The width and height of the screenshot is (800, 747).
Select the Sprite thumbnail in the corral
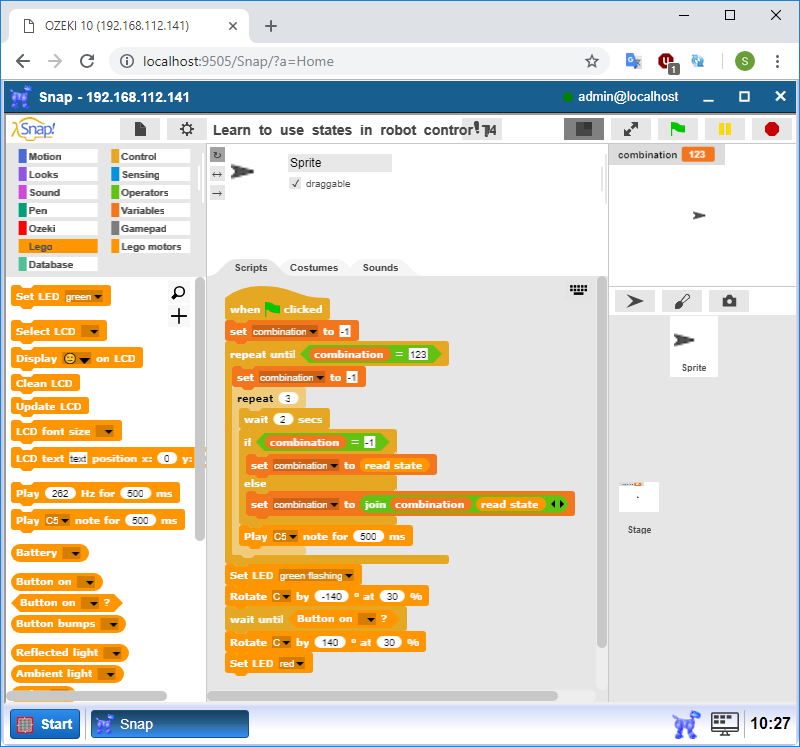[693, 346]
